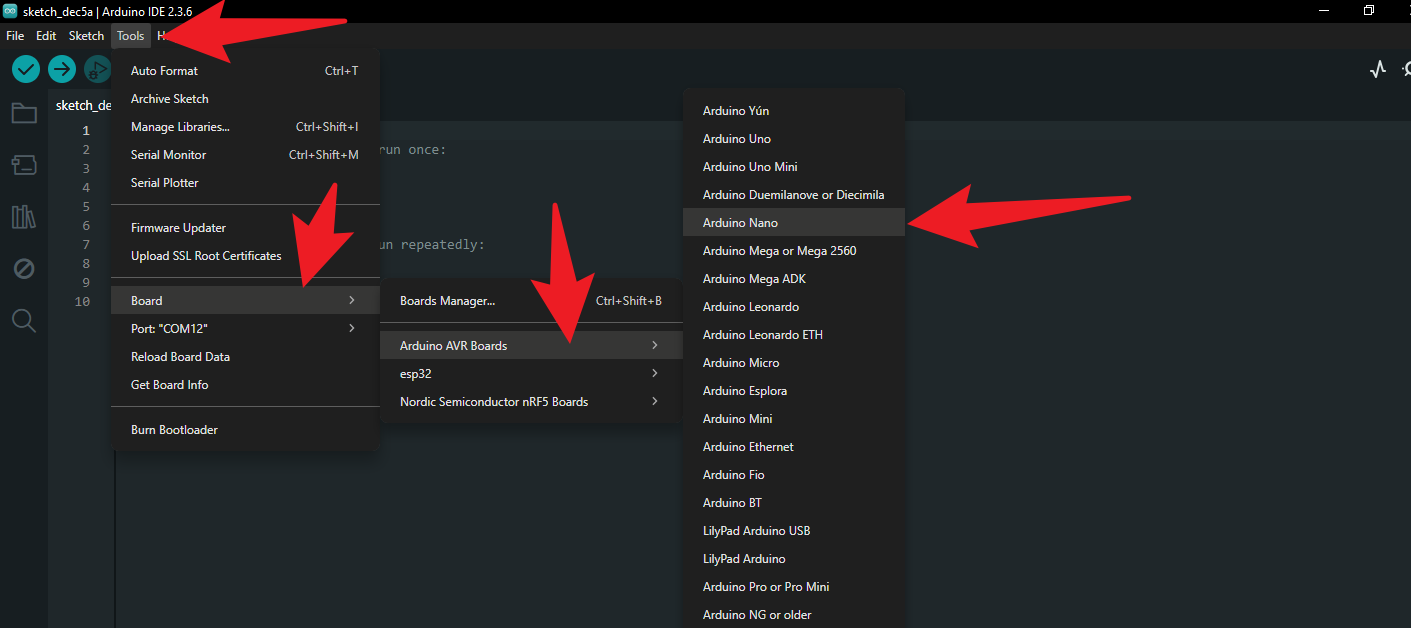This screenshot has height=628, width=1411.
Task: Select Arduino Mega ADK board
Action: (794, 279)
